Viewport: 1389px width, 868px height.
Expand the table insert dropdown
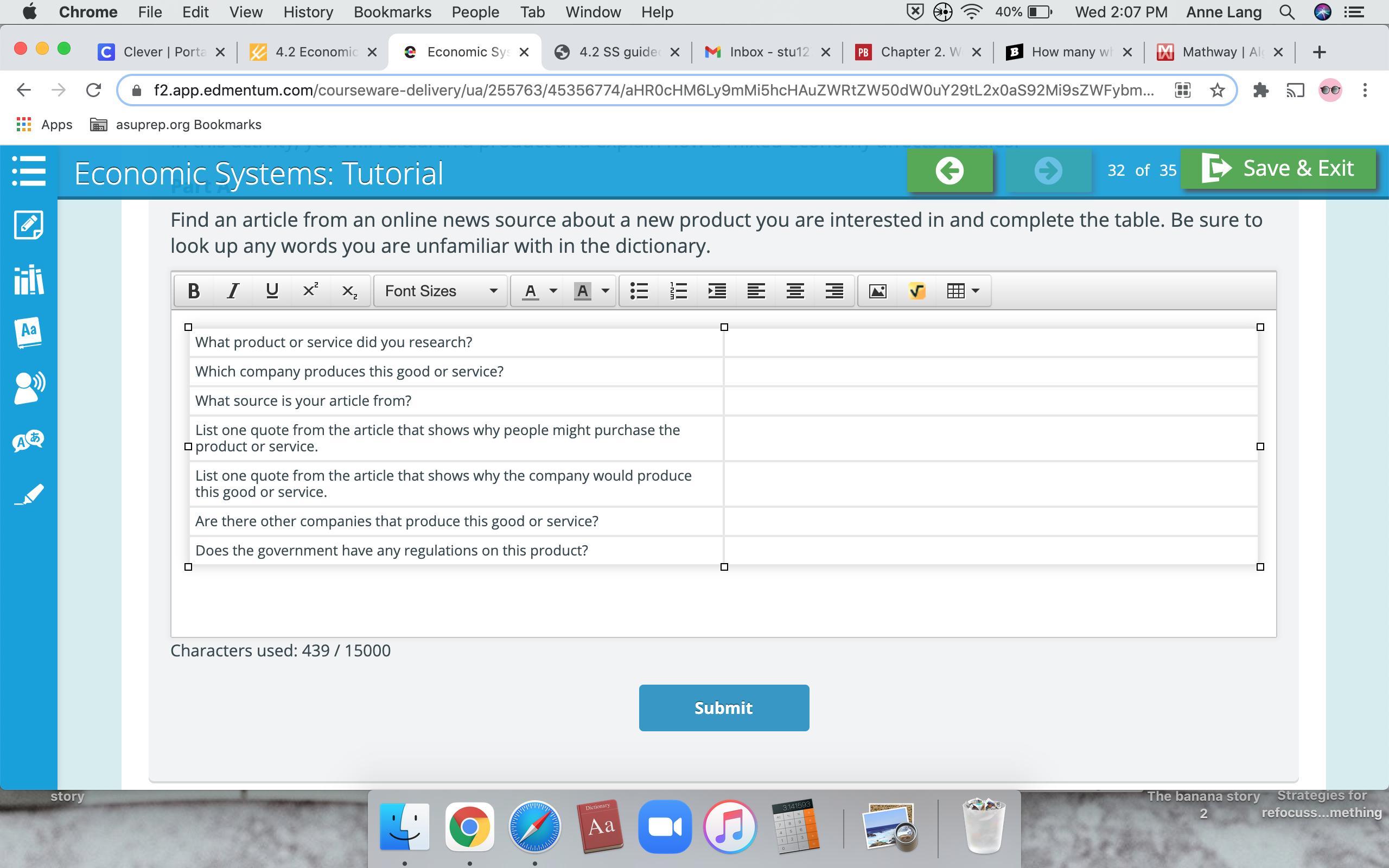[x=975, y=291]
